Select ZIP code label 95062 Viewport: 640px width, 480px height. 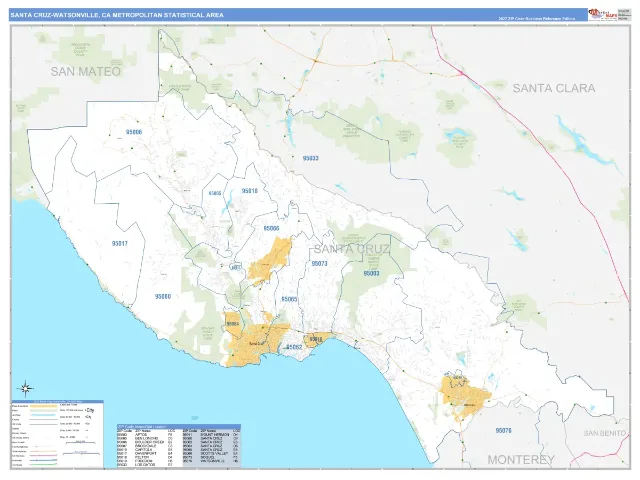(x=294, y=347)
